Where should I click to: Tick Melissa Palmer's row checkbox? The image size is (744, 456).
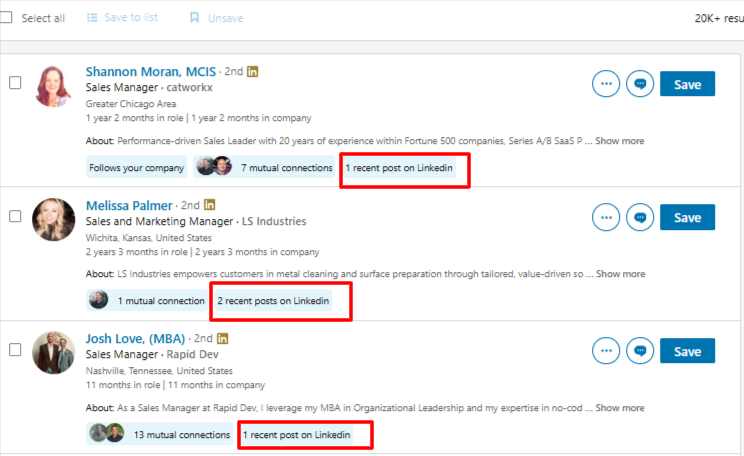pyautogui.click(x=15, y=216)
